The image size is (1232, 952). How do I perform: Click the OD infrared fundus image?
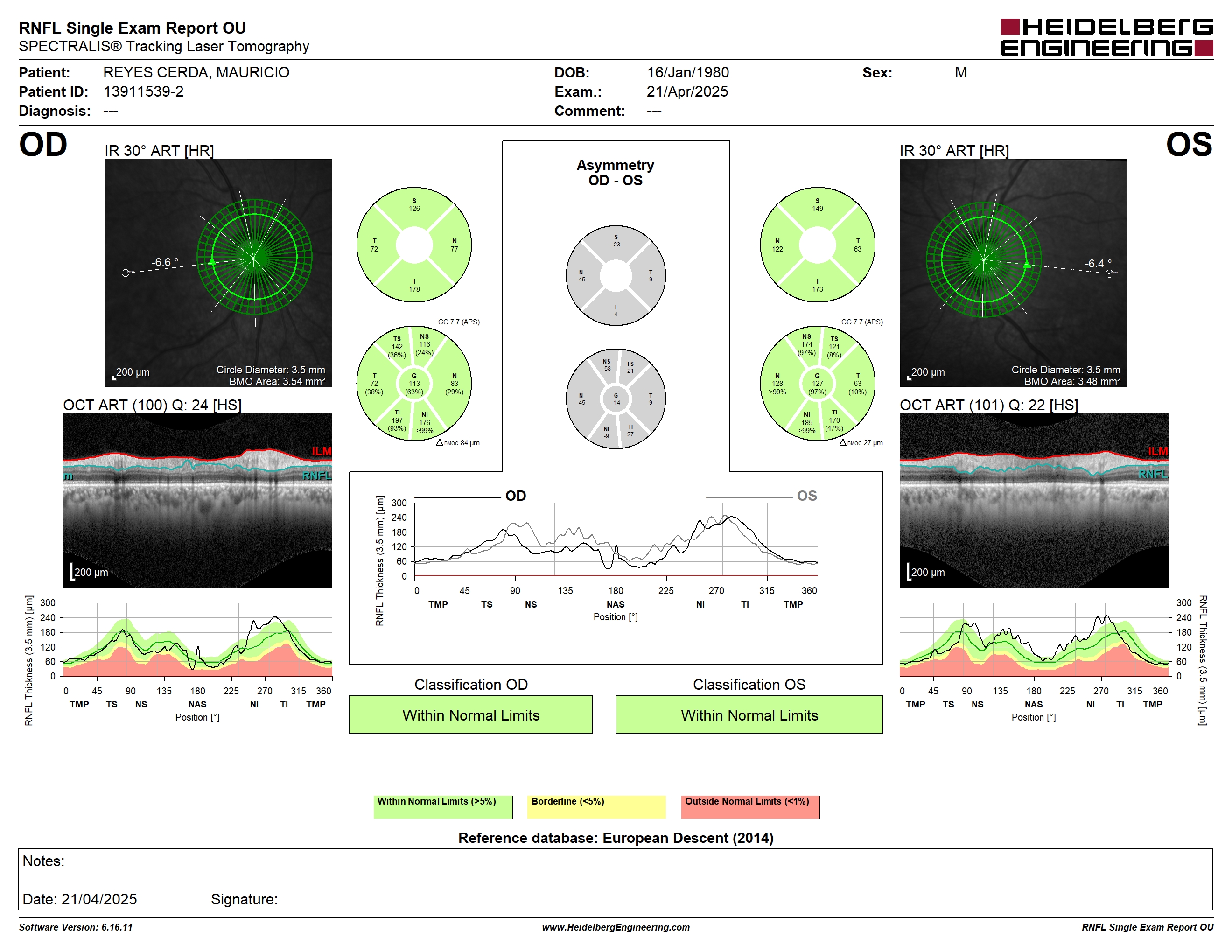[218, 273]
